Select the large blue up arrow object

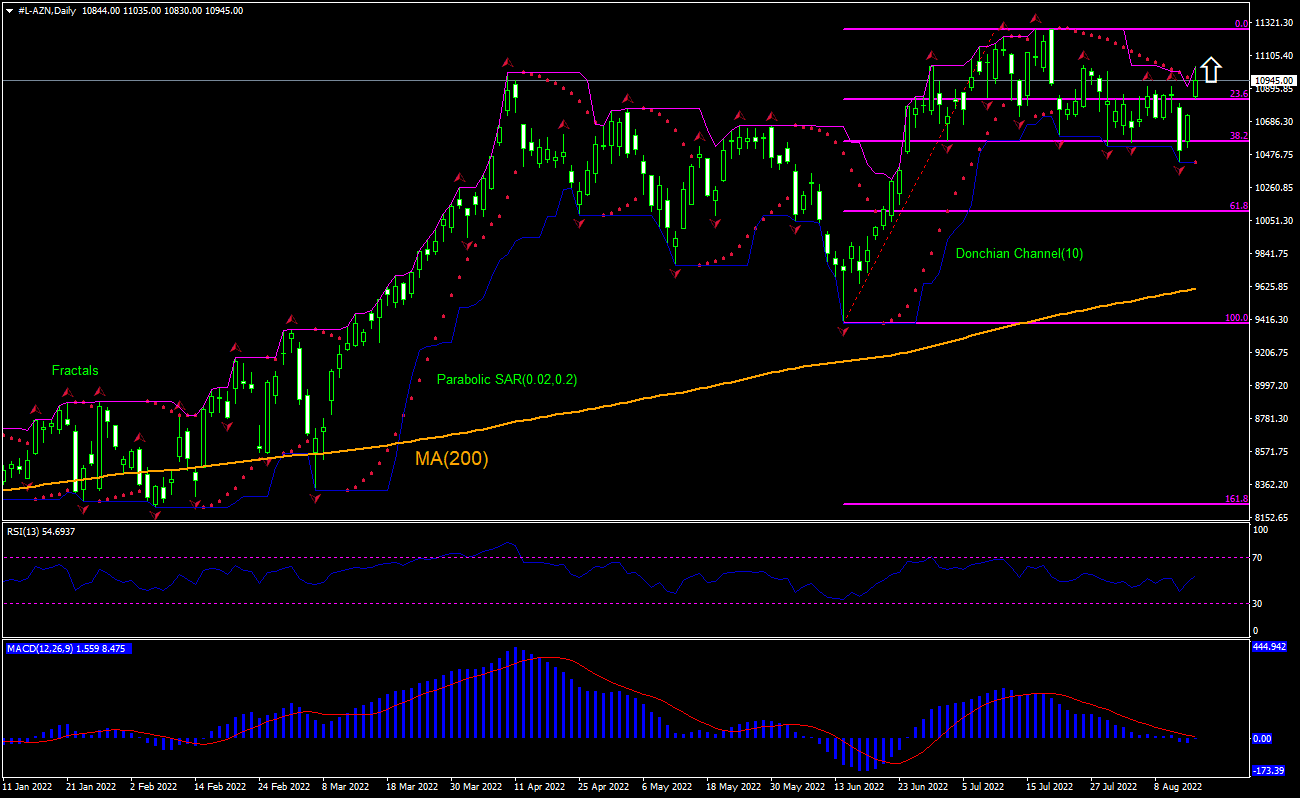tap(1212, 68)
